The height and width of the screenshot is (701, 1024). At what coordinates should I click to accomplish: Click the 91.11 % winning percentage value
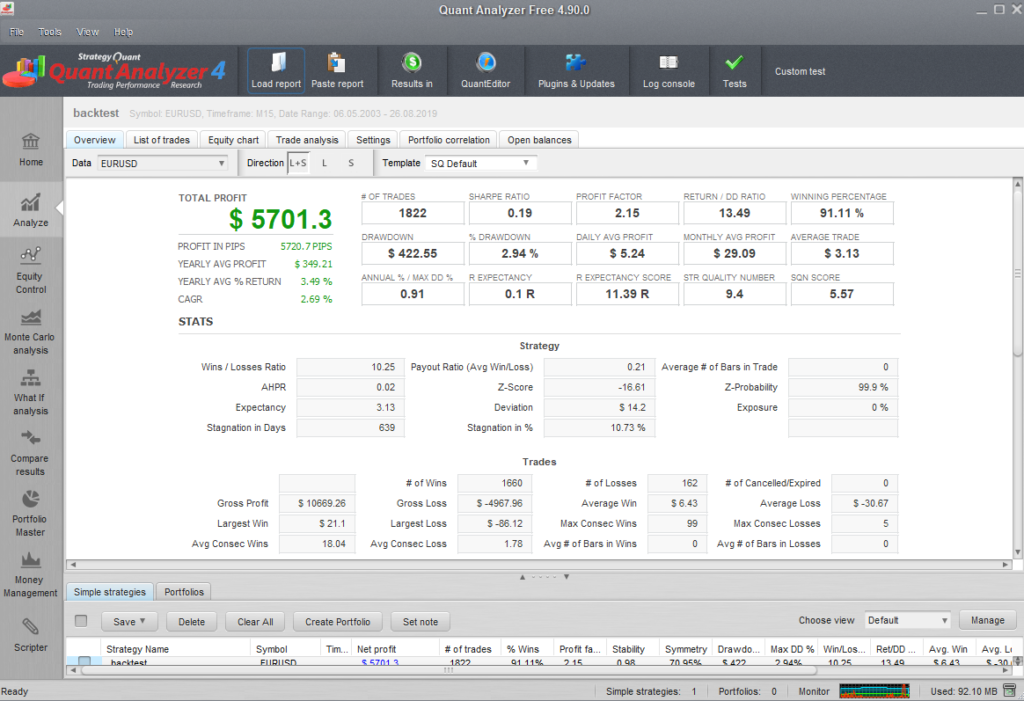pos(842,213)
